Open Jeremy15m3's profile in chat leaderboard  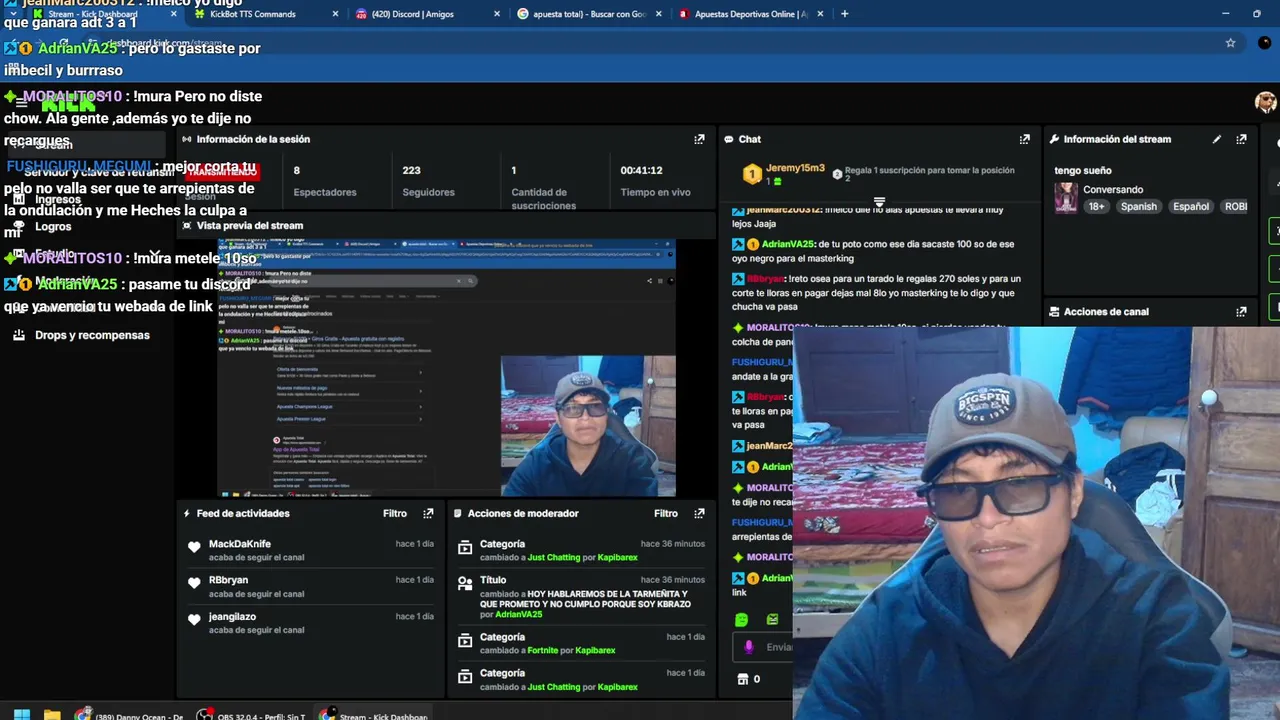click(x=795, y=169)
